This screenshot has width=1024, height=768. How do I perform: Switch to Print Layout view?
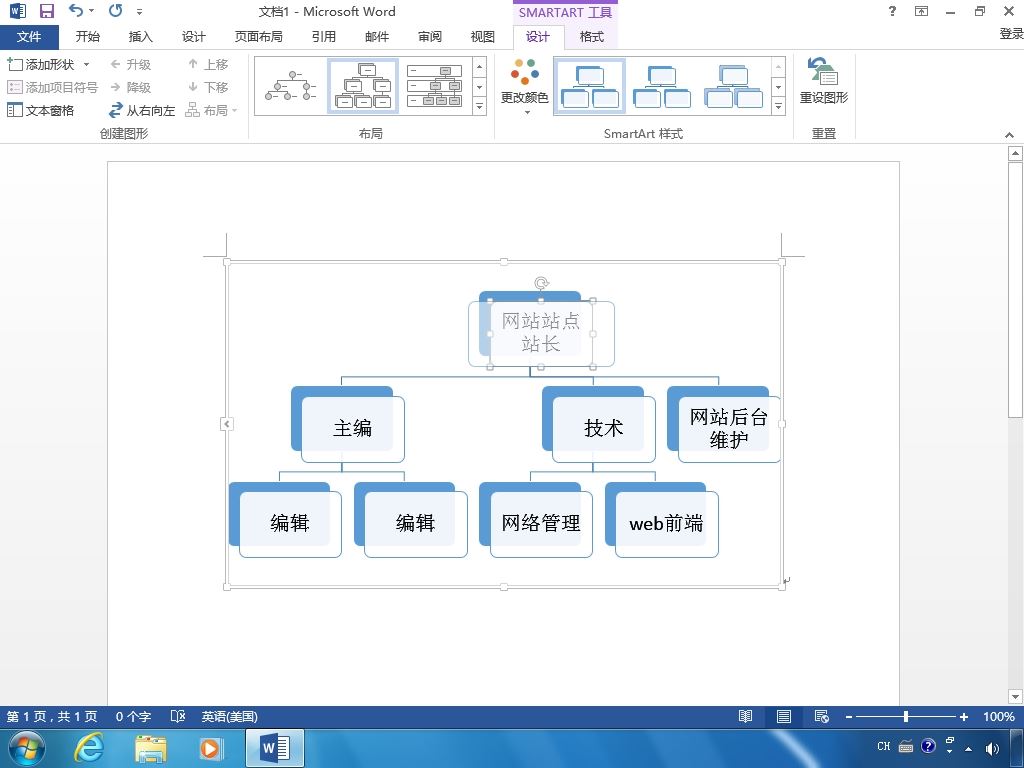[784, 716]
